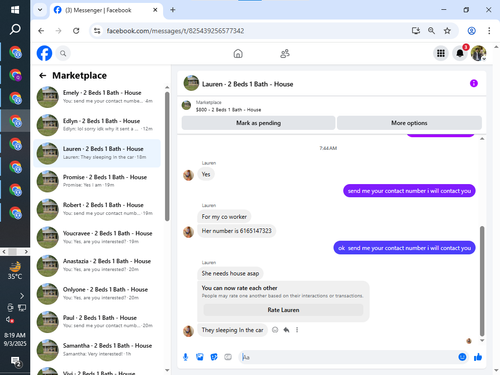Viewport: 500px width, 375px height.
Task: Open Windows taskbar search
Action: (x=15, y=30)
